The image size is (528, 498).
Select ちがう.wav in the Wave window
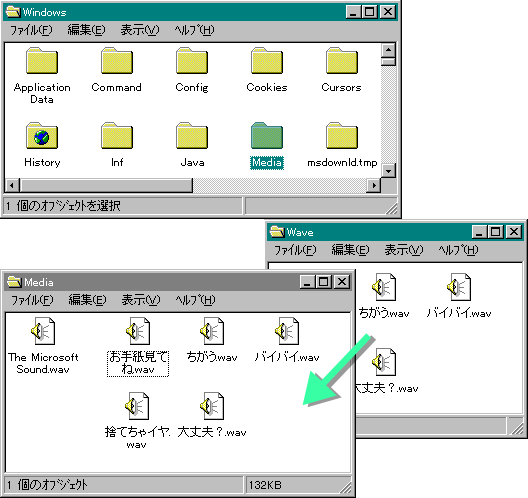(x=384, y=287)
